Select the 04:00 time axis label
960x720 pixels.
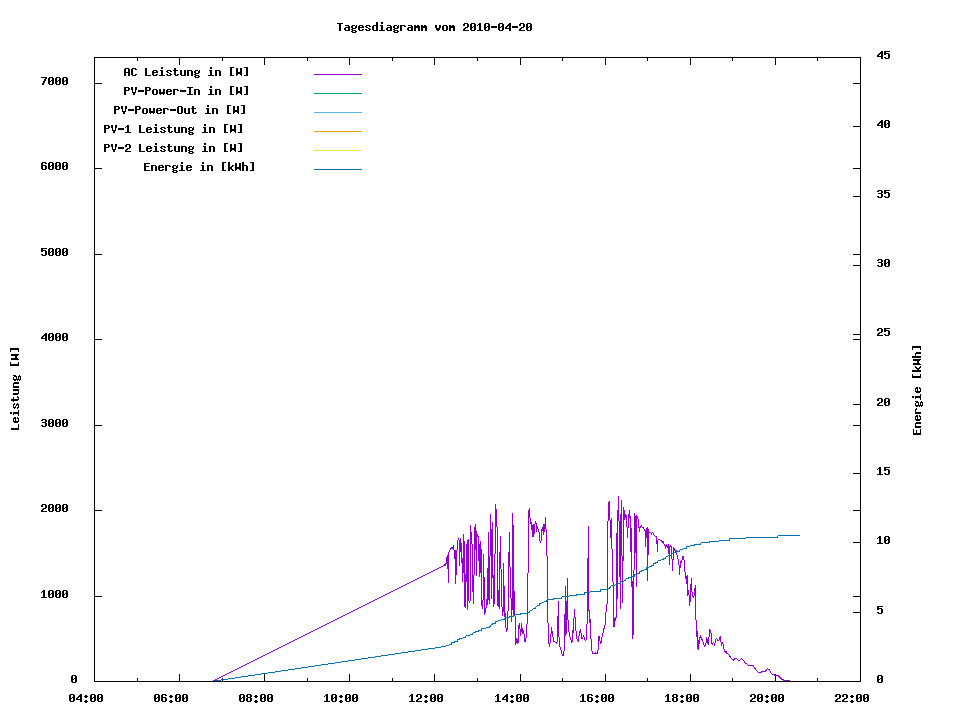86,698
